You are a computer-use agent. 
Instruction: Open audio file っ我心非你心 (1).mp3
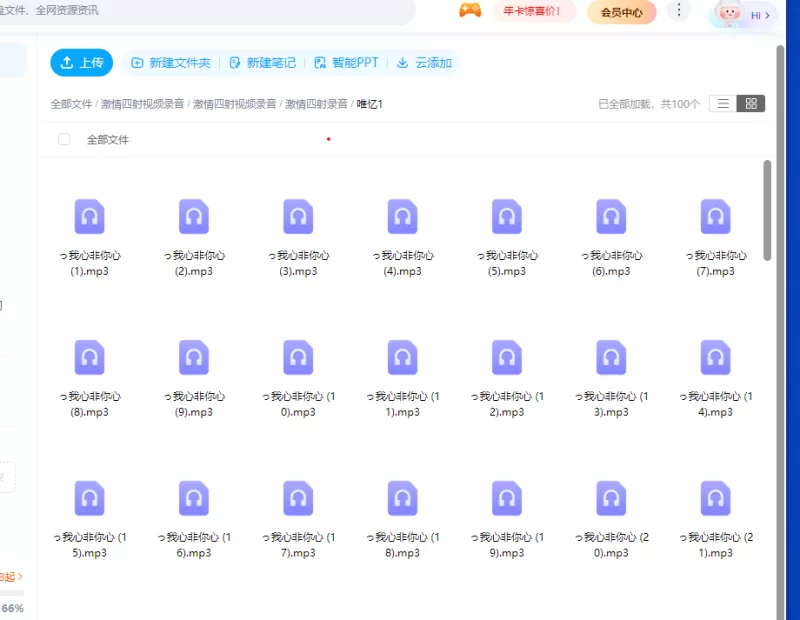90,238
